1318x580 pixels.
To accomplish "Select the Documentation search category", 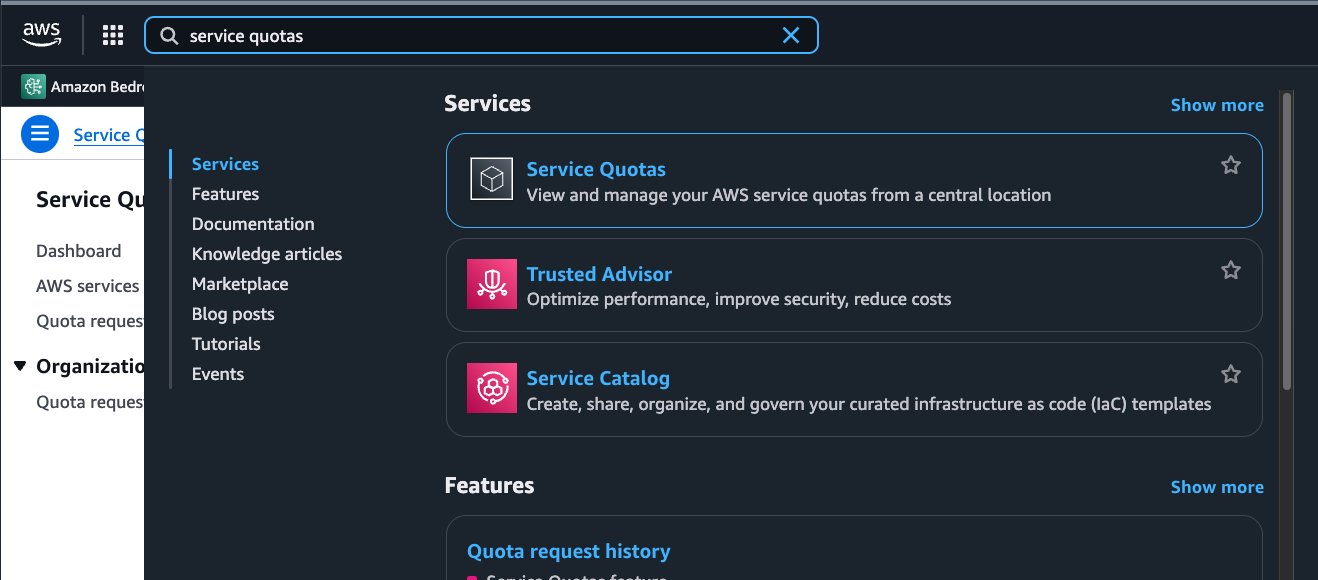I will pyautogui.click(x=253, y=224).
